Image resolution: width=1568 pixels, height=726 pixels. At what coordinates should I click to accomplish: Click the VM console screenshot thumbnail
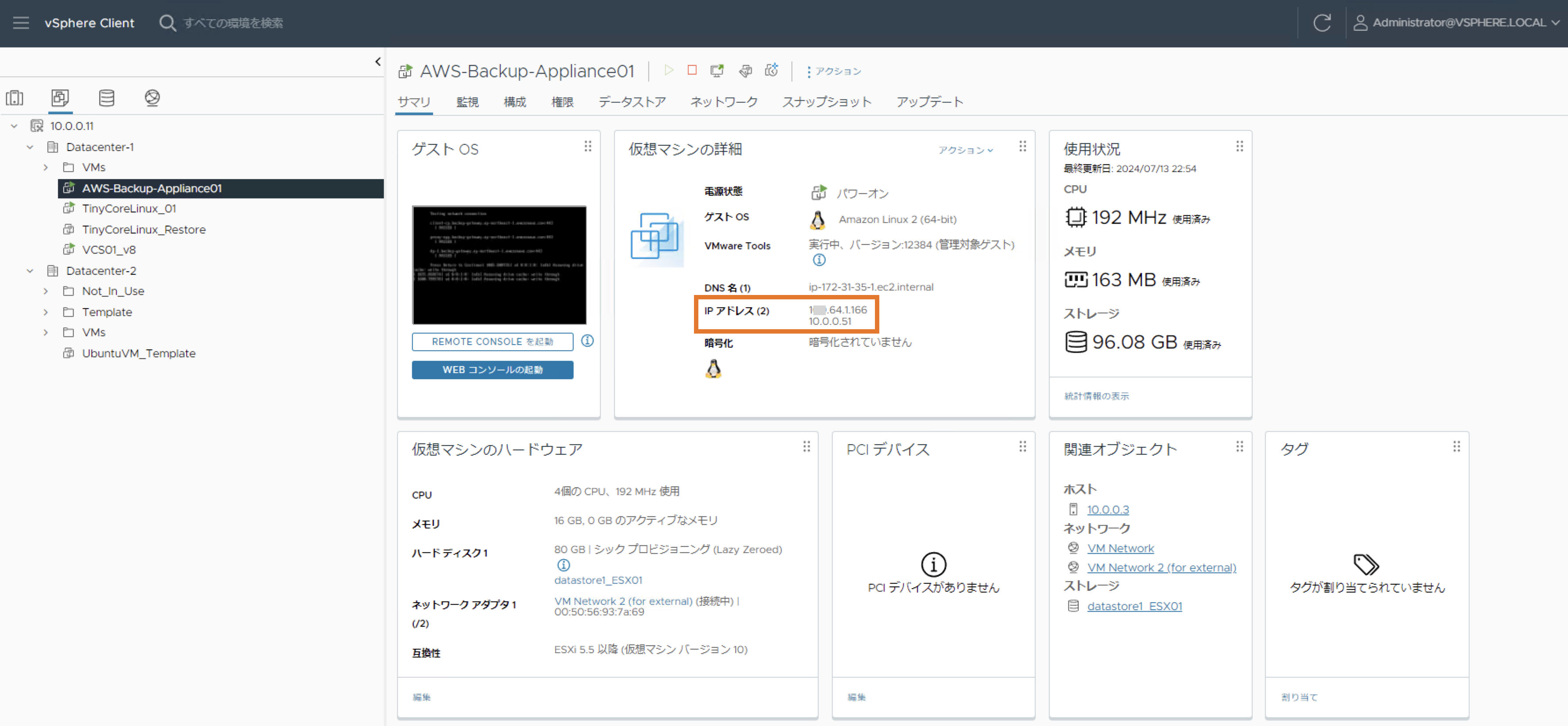tap(499, 265)
